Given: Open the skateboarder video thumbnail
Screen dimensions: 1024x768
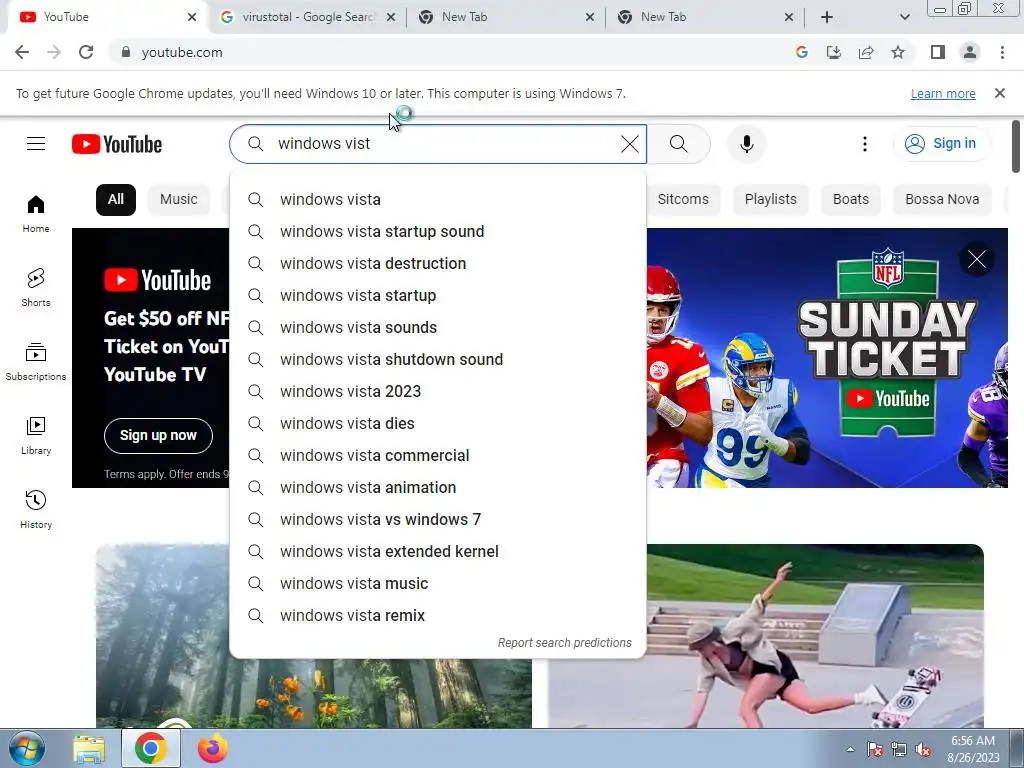Looking at the screenshot, I should point(765,635).
